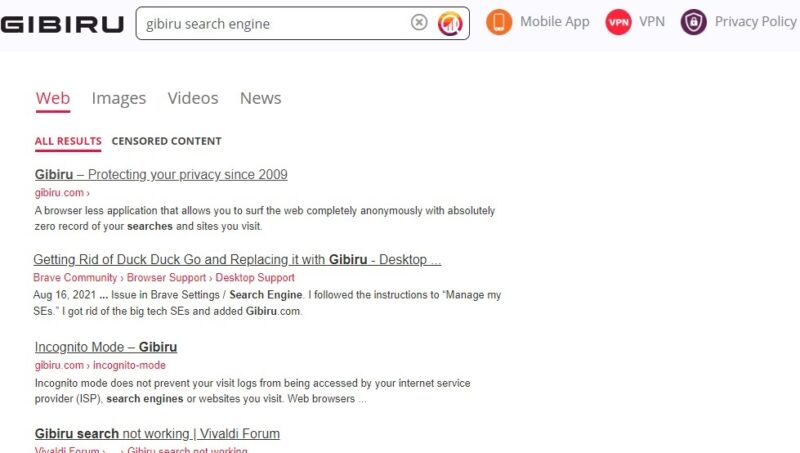800x453 pixels.
Task: Click the red VPN badge icon
Action: tap(618, 22)
